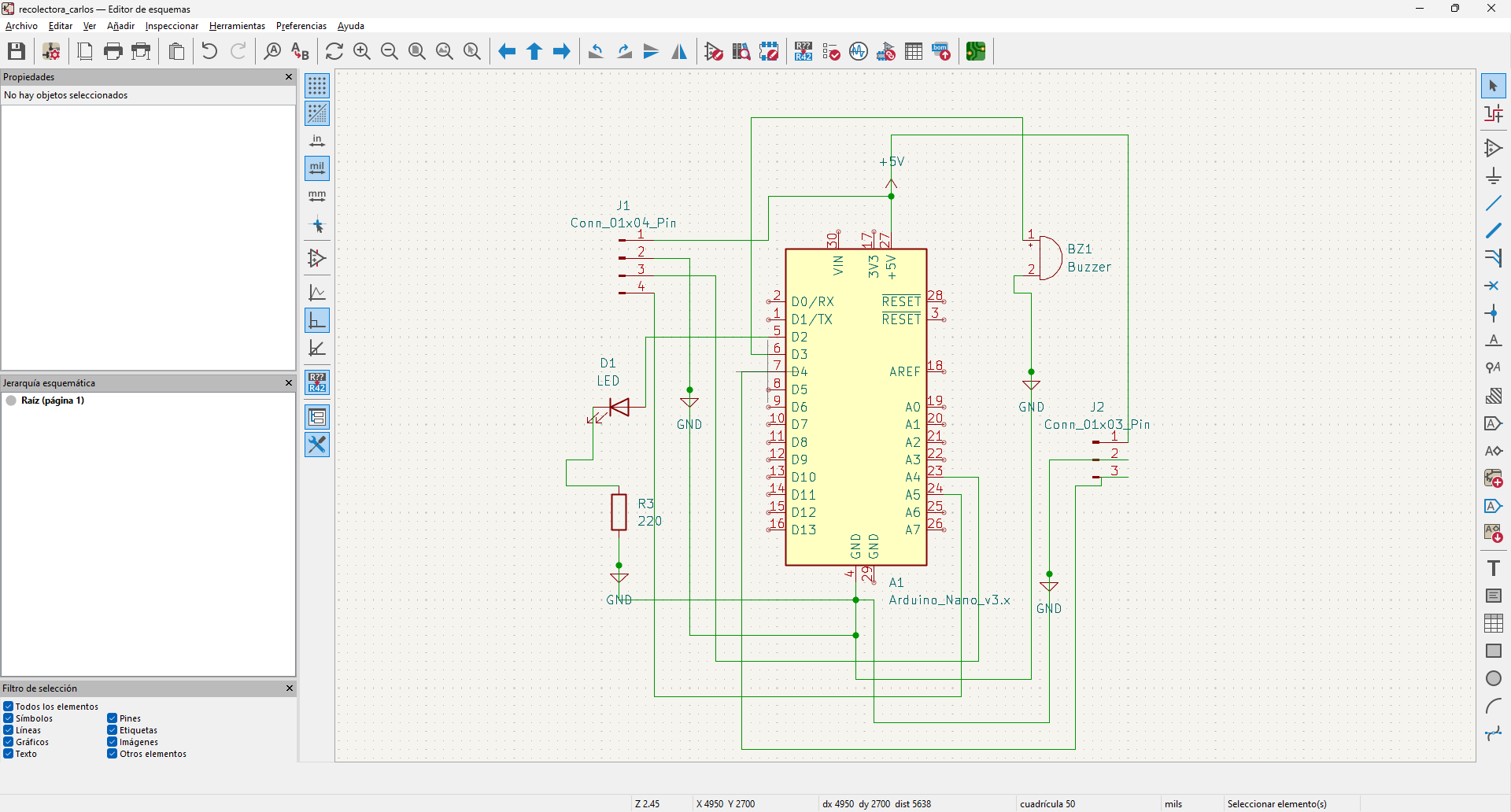Select the Draw circle tool
This screenshot has width=1511, height=812.
pyautogui.click(x=1493, y=678)
